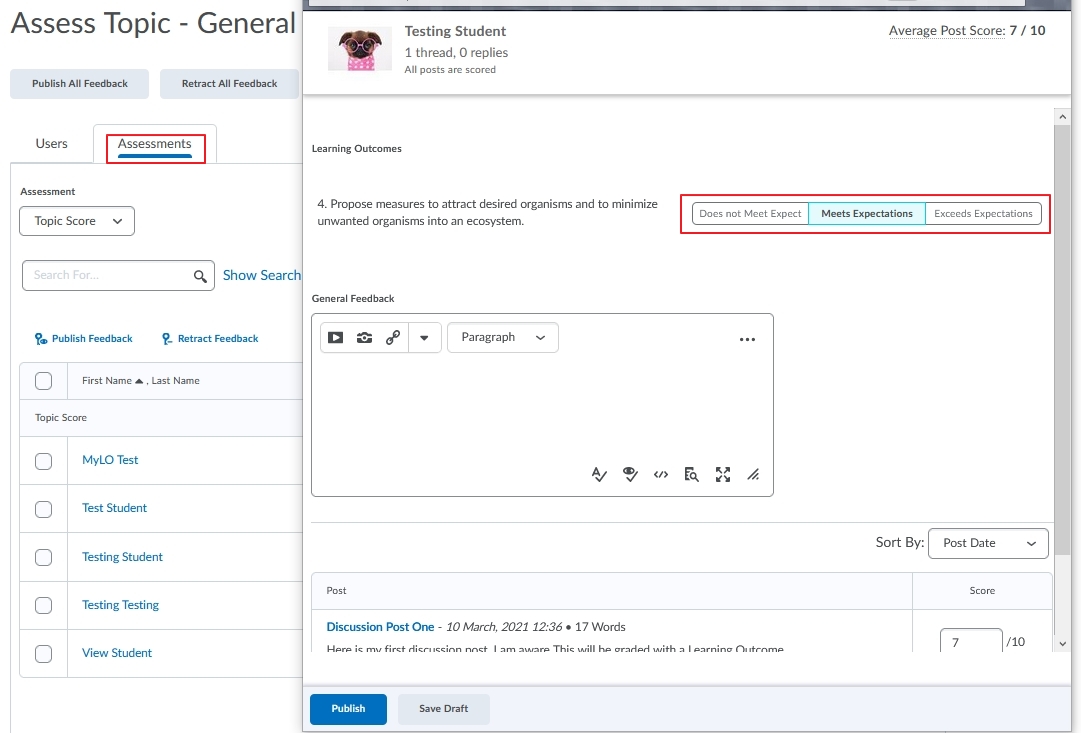Open Show Search Options link
Viewport: 1081px width, 733px height.
point(262,275)
